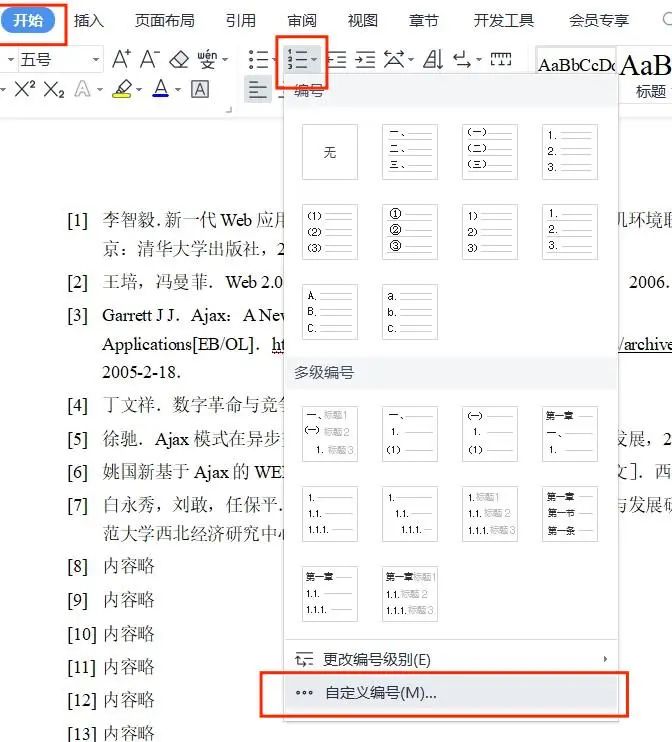Open the 插入 tab

click(88, 21)
